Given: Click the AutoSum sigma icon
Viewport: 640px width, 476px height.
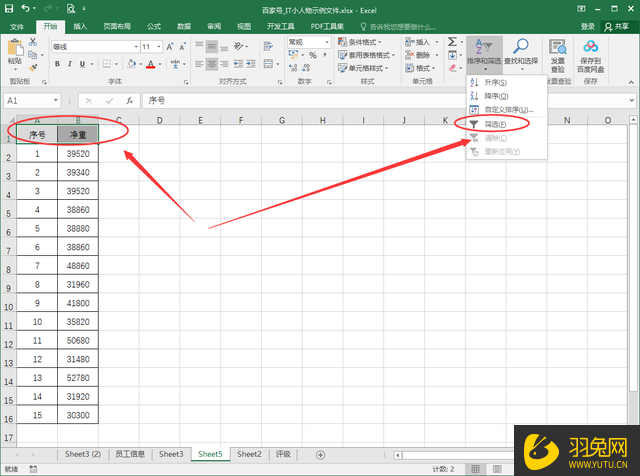Looking at the screenshot, I should [452, 42].
